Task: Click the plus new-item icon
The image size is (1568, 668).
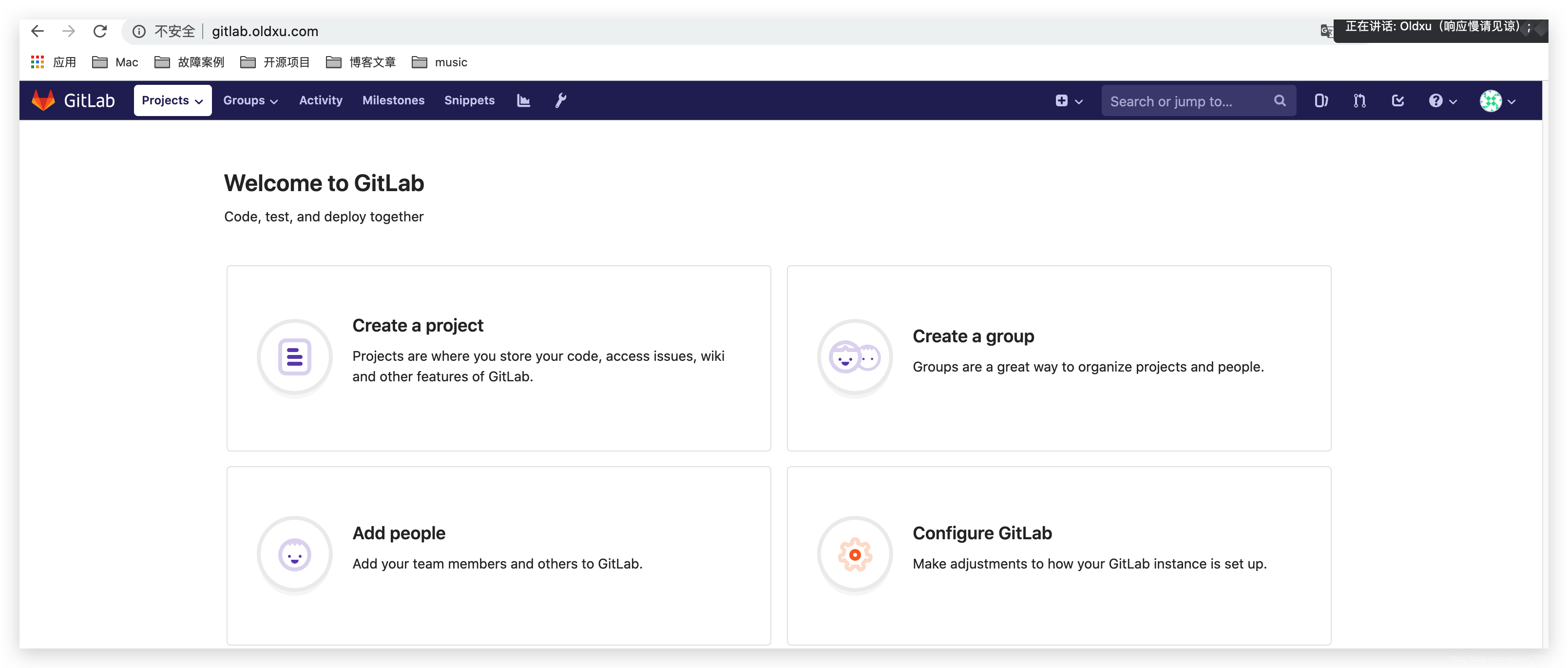Action: tap(1062, 100)
